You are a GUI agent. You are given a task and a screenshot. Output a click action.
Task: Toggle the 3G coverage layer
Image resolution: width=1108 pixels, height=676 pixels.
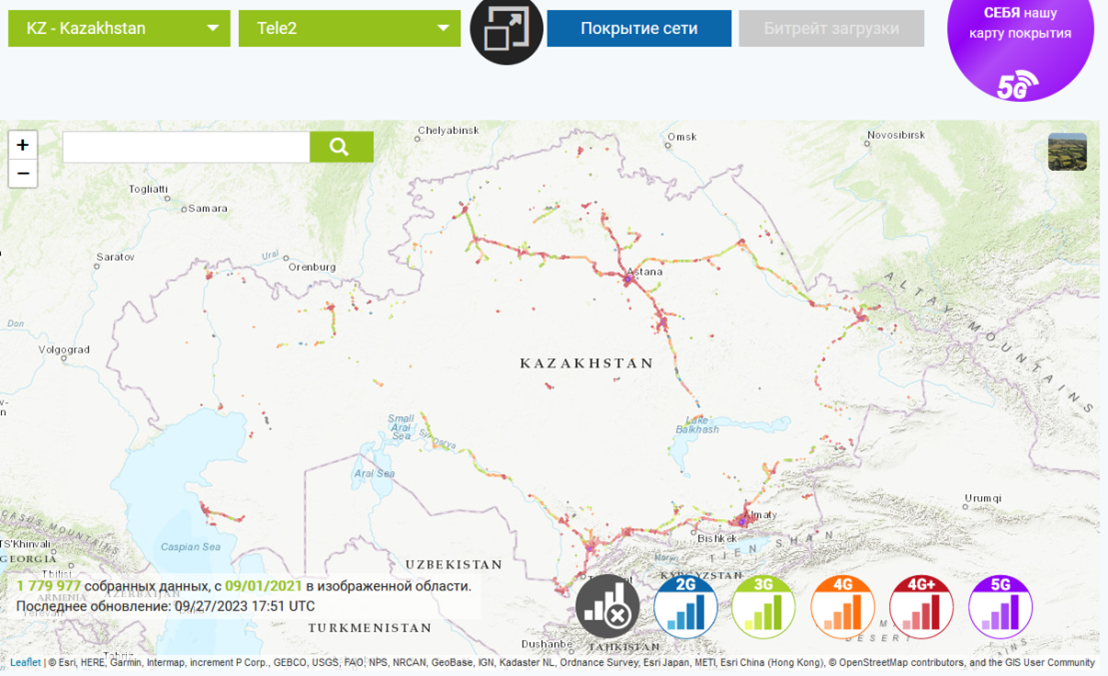(x=764, y=607)
